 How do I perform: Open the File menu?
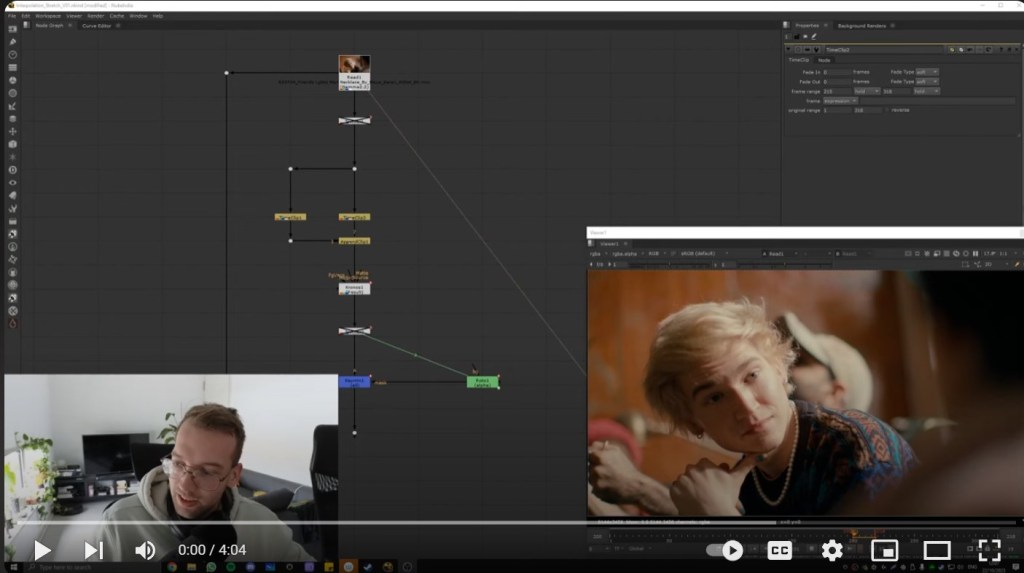pos(12,16)
